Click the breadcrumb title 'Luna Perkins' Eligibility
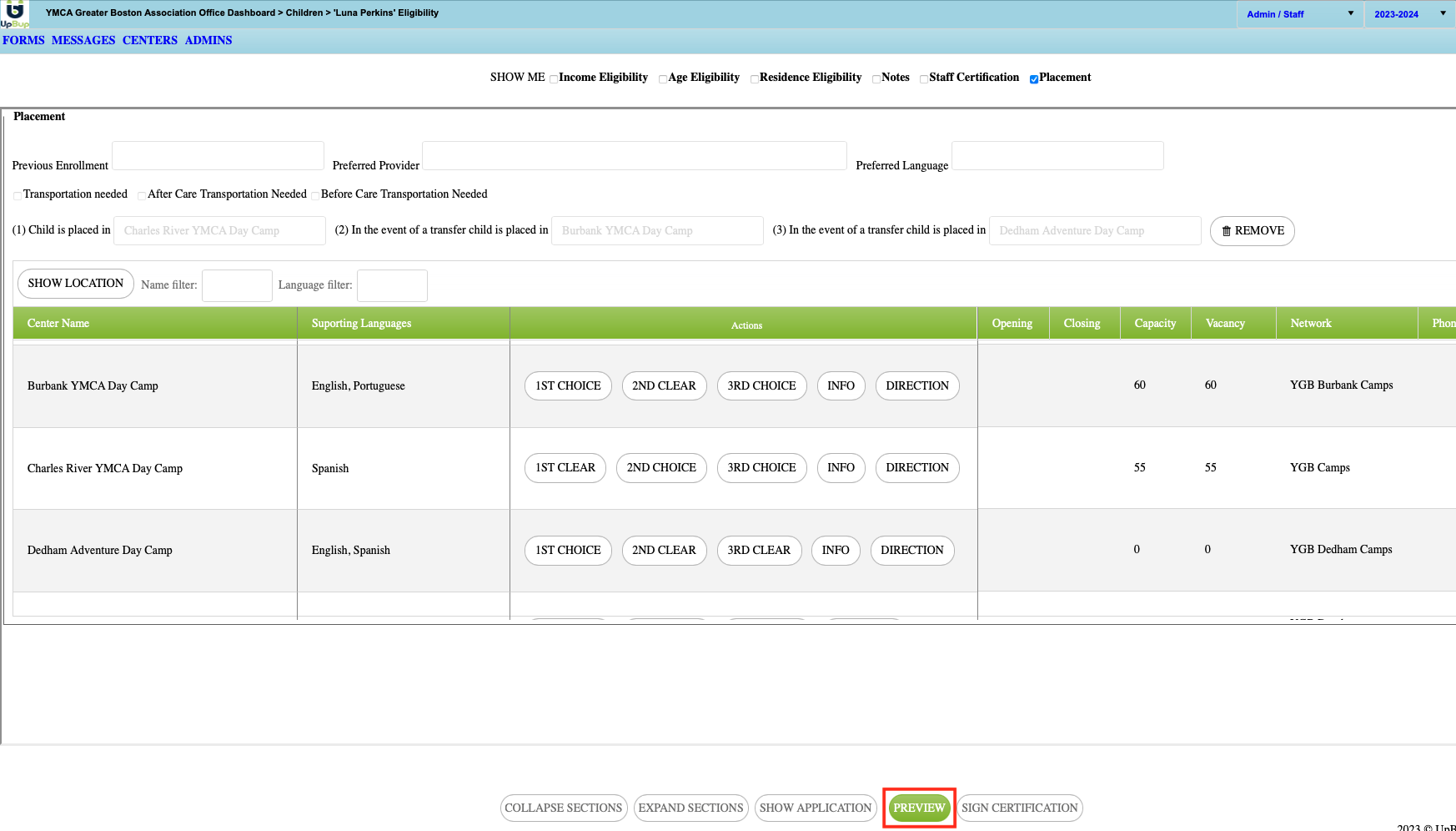This screenshot has height=831, width=1456. (x=386, y=13)
